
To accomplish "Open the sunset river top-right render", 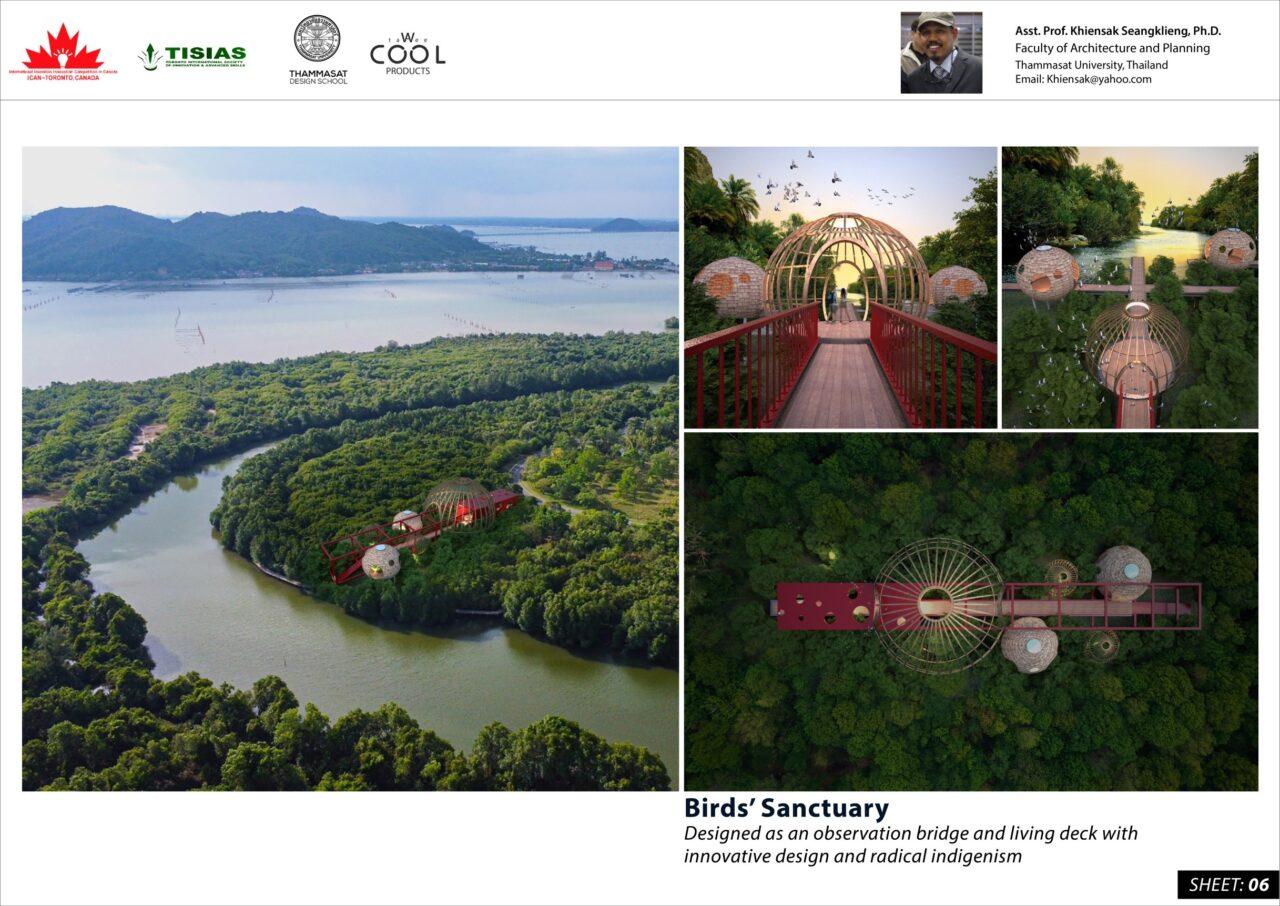I will pyautogui.click(x=1130, y=287).
